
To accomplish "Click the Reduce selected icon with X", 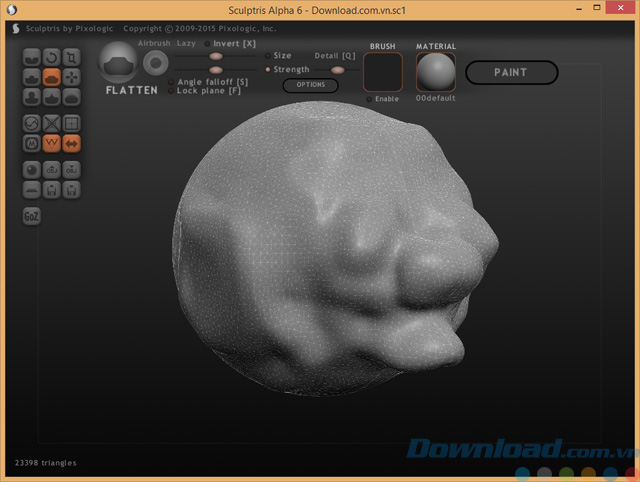I will [51, 123].
